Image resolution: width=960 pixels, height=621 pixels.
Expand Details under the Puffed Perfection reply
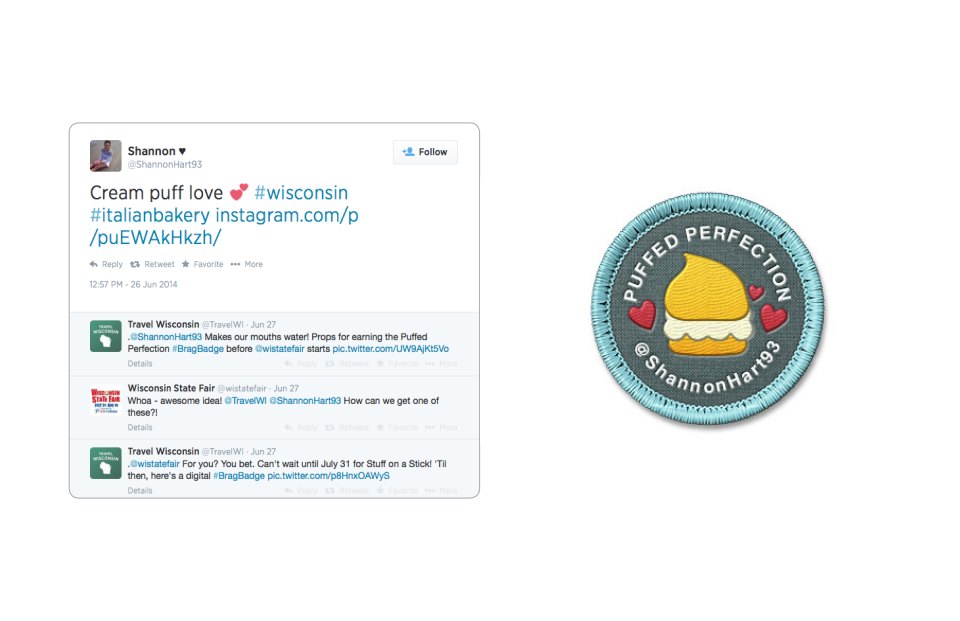[x=140, y=364]
